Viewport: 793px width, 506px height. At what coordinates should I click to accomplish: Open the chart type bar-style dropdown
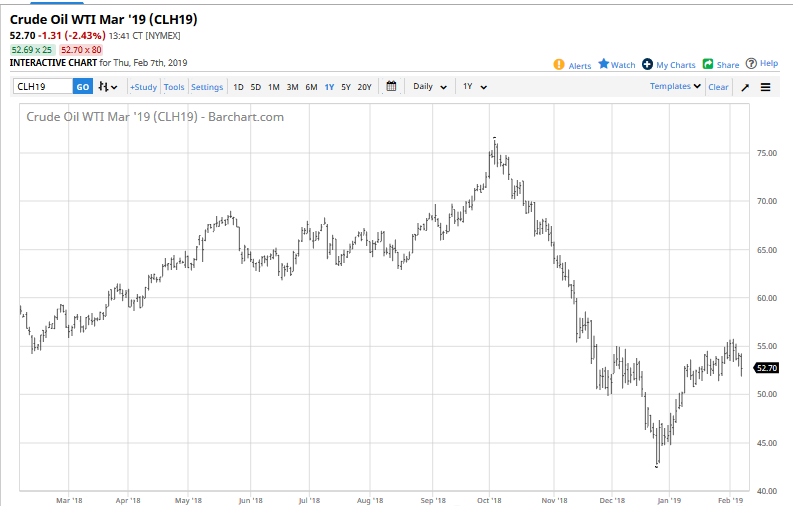(108, 87)
